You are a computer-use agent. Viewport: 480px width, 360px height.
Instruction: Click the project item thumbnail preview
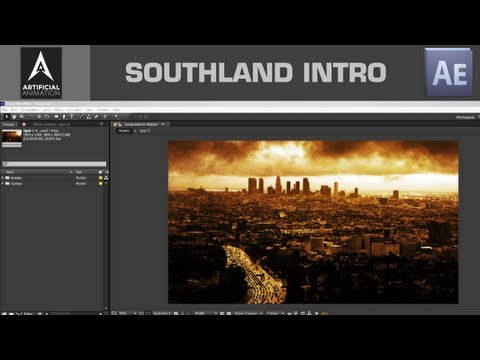12,136
